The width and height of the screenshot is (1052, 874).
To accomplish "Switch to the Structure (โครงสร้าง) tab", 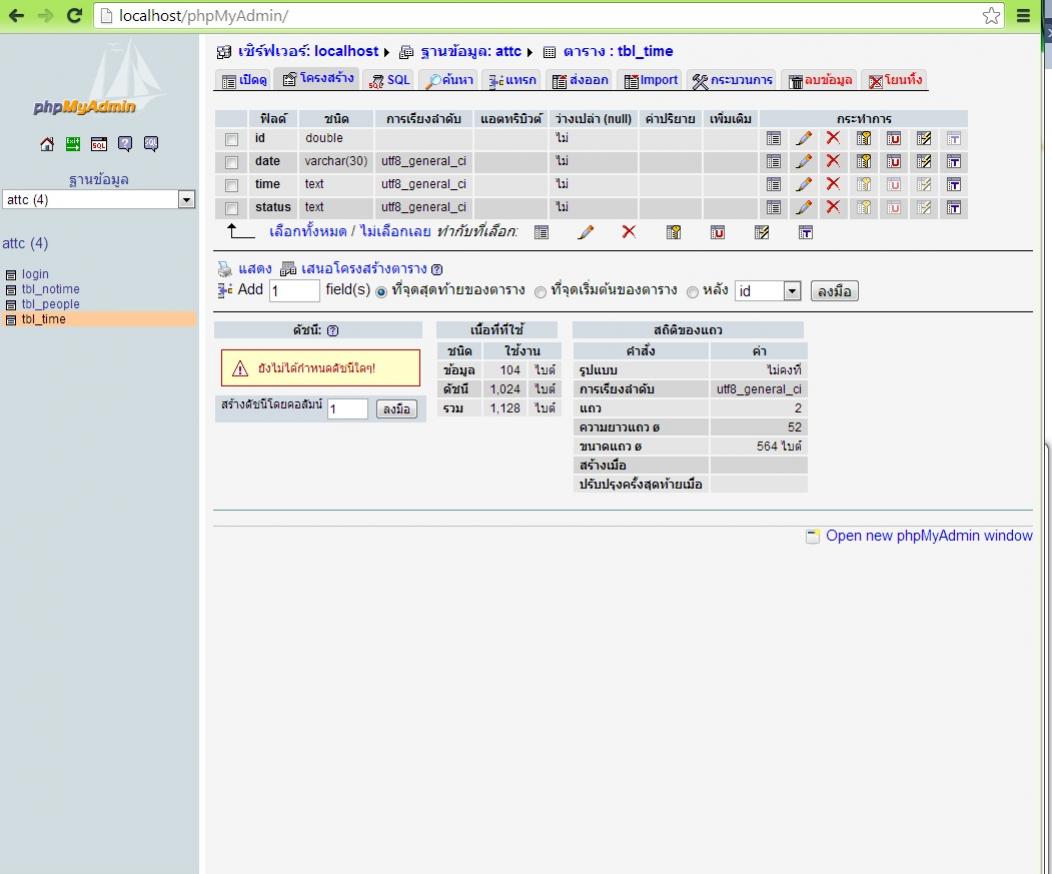I will 319,78.
